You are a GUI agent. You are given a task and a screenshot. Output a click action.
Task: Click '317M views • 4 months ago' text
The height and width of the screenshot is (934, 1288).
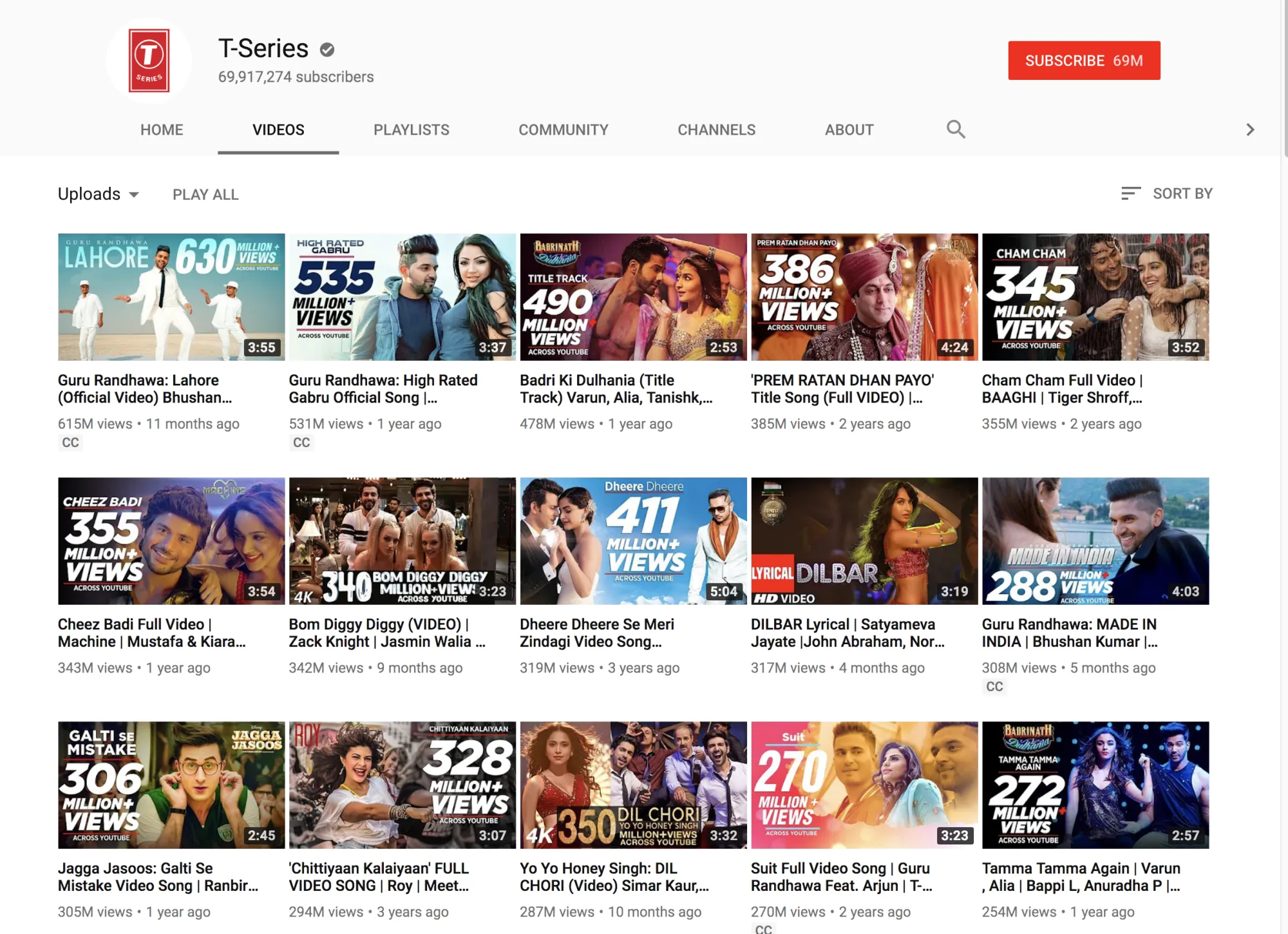838,668
